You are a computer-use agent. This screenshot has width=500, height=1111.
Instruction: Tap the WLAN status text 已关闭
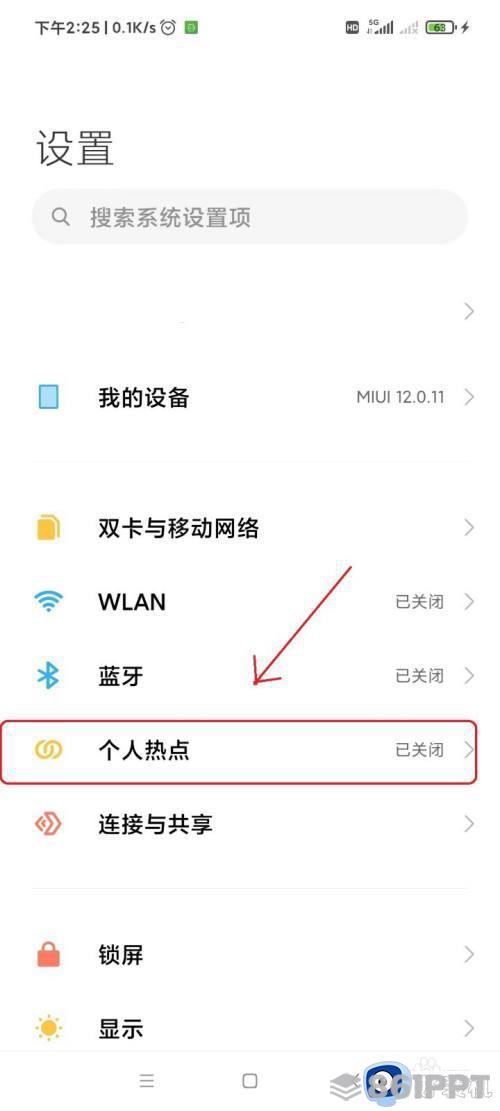click(419, 602)
